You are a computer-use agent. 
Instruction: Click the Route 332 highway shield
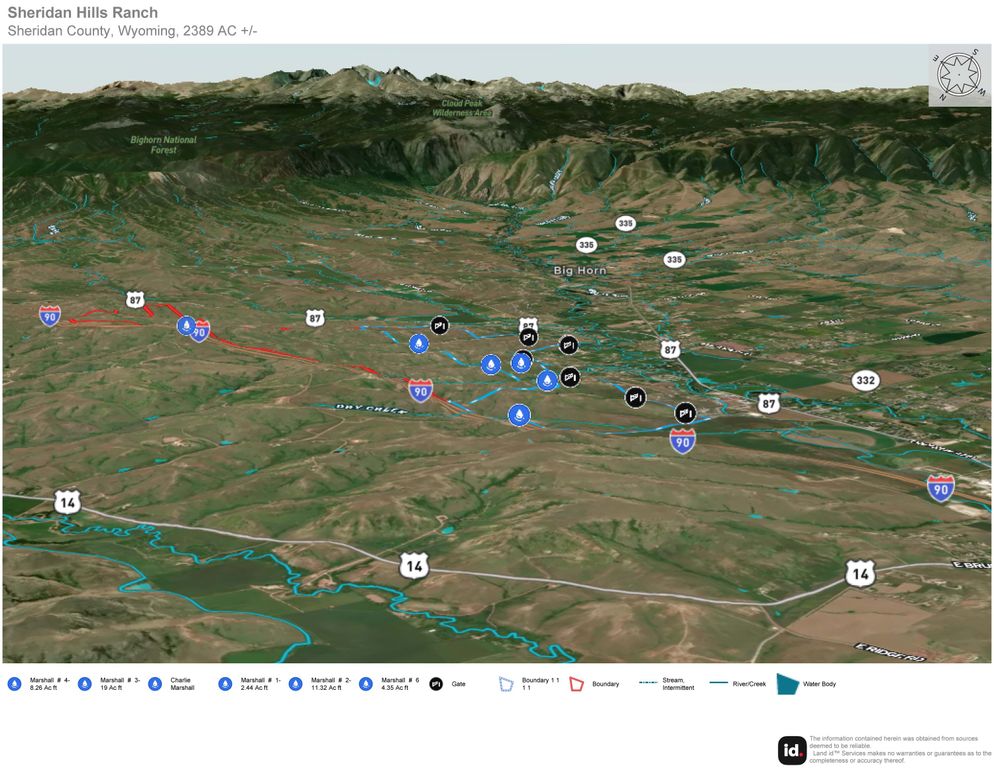pos(865,380)
